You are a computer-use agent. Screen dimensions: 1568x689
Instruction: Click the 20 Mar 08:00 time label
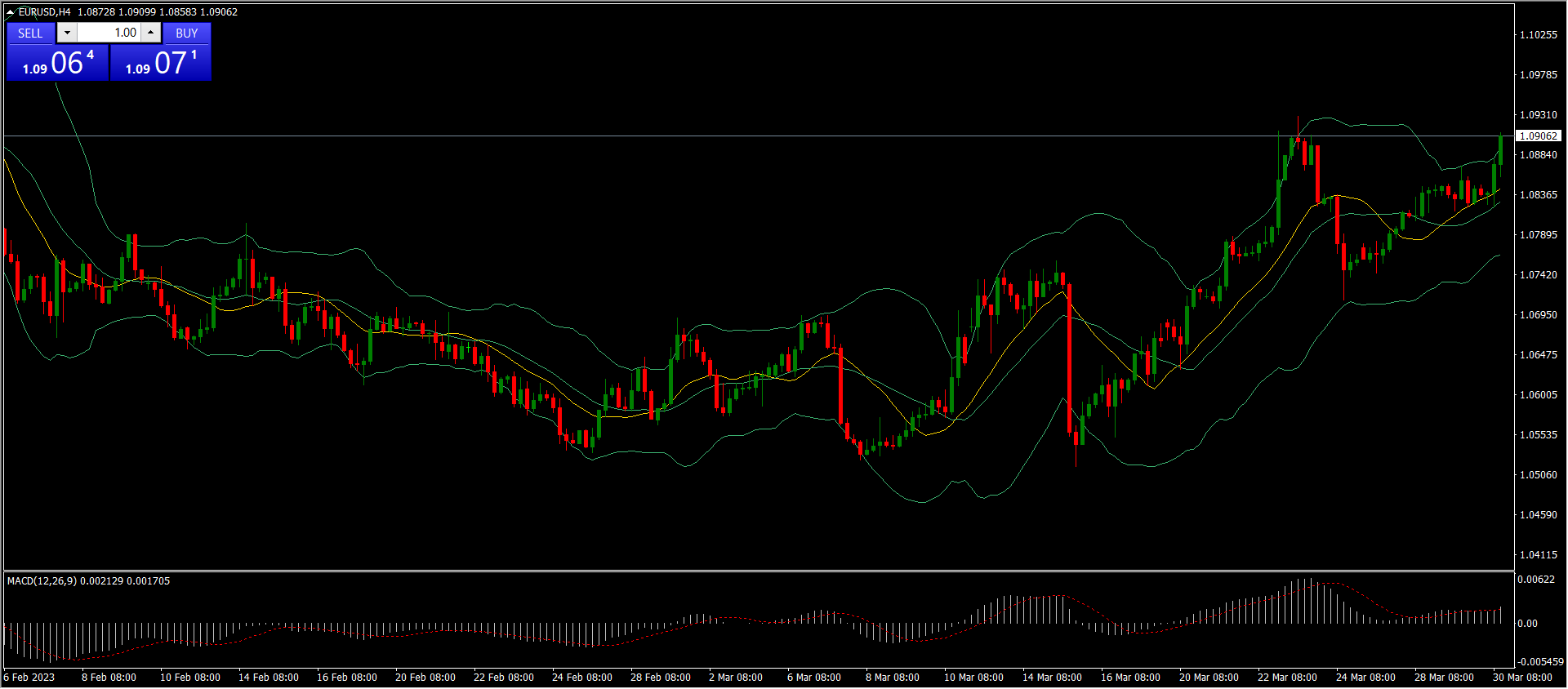point(1209,678)
